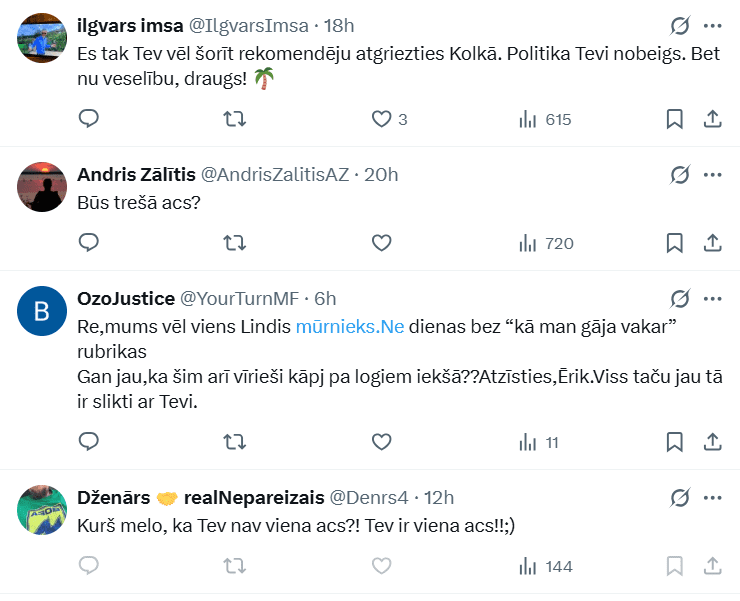The width and height of the screenshot is (740, 601).
Task: Retweet ilgvars imsa's post
Action: [x=234, y=119]
